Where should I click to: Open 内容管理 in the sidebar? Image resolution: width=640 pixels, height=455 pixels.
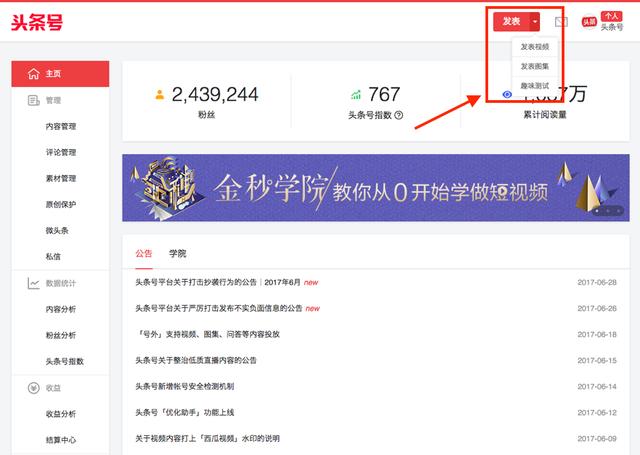pos(61,127)
